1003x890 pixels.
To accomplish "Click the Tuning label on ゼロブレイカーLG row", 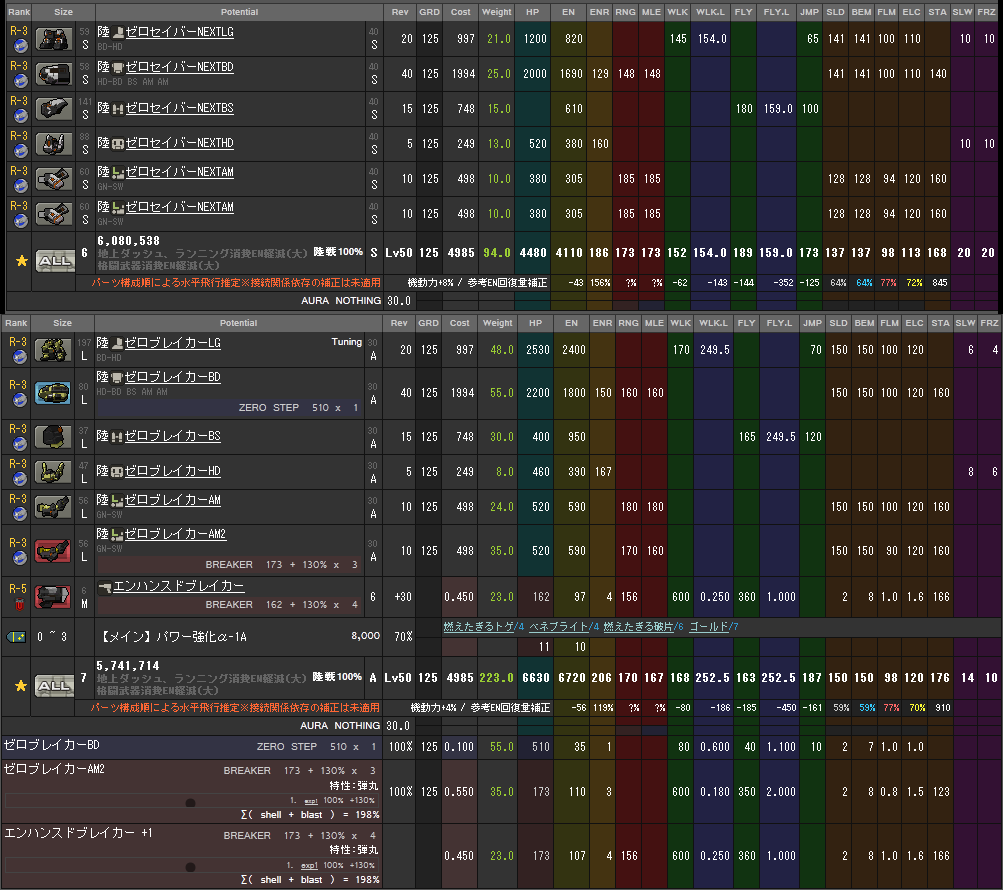I will 347,342.
